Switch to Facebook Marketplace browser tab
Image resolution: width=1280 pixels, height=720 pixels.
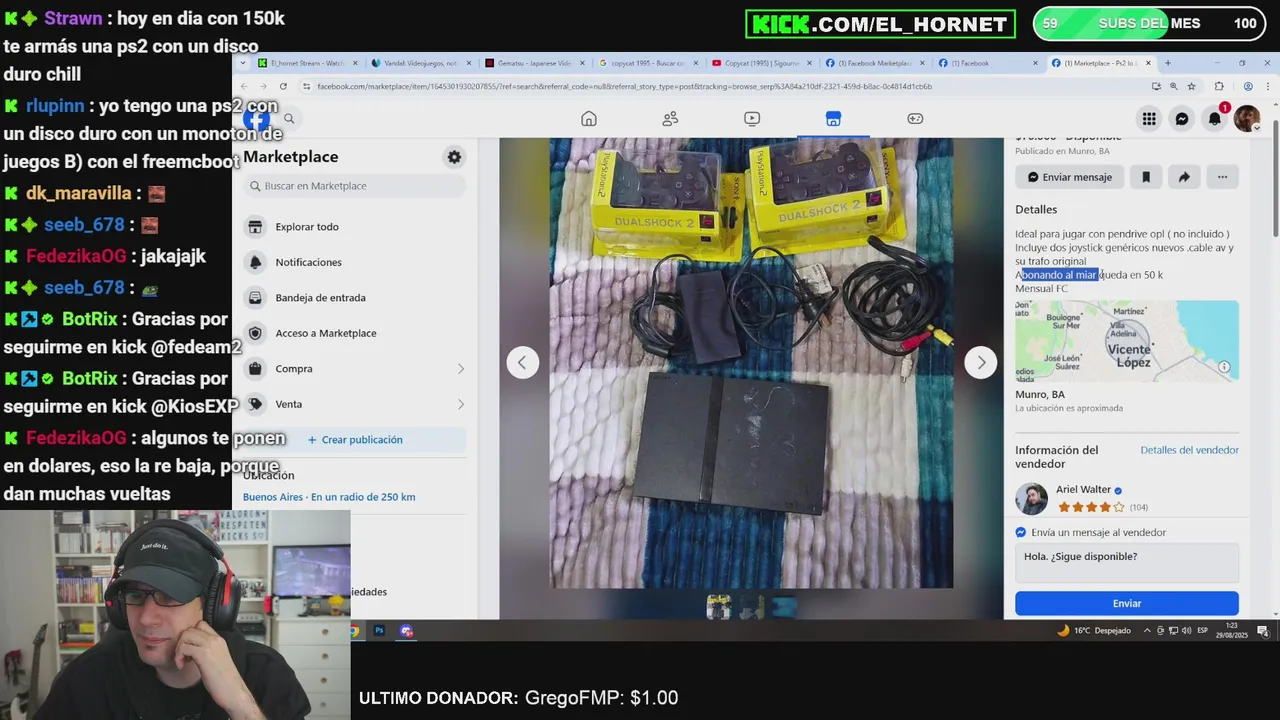click(875, 63)
